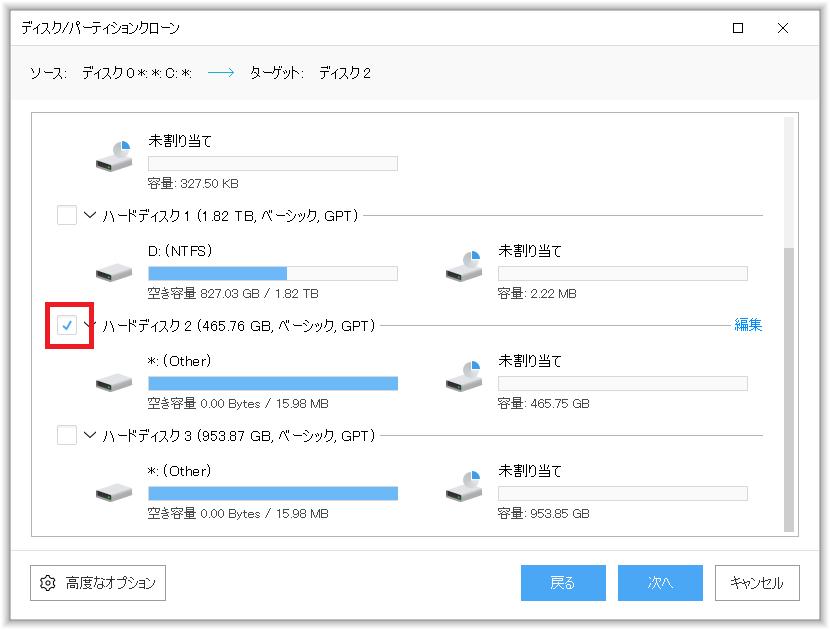Collapse the ハードディスク 1 section chevron

coord(90,215)
